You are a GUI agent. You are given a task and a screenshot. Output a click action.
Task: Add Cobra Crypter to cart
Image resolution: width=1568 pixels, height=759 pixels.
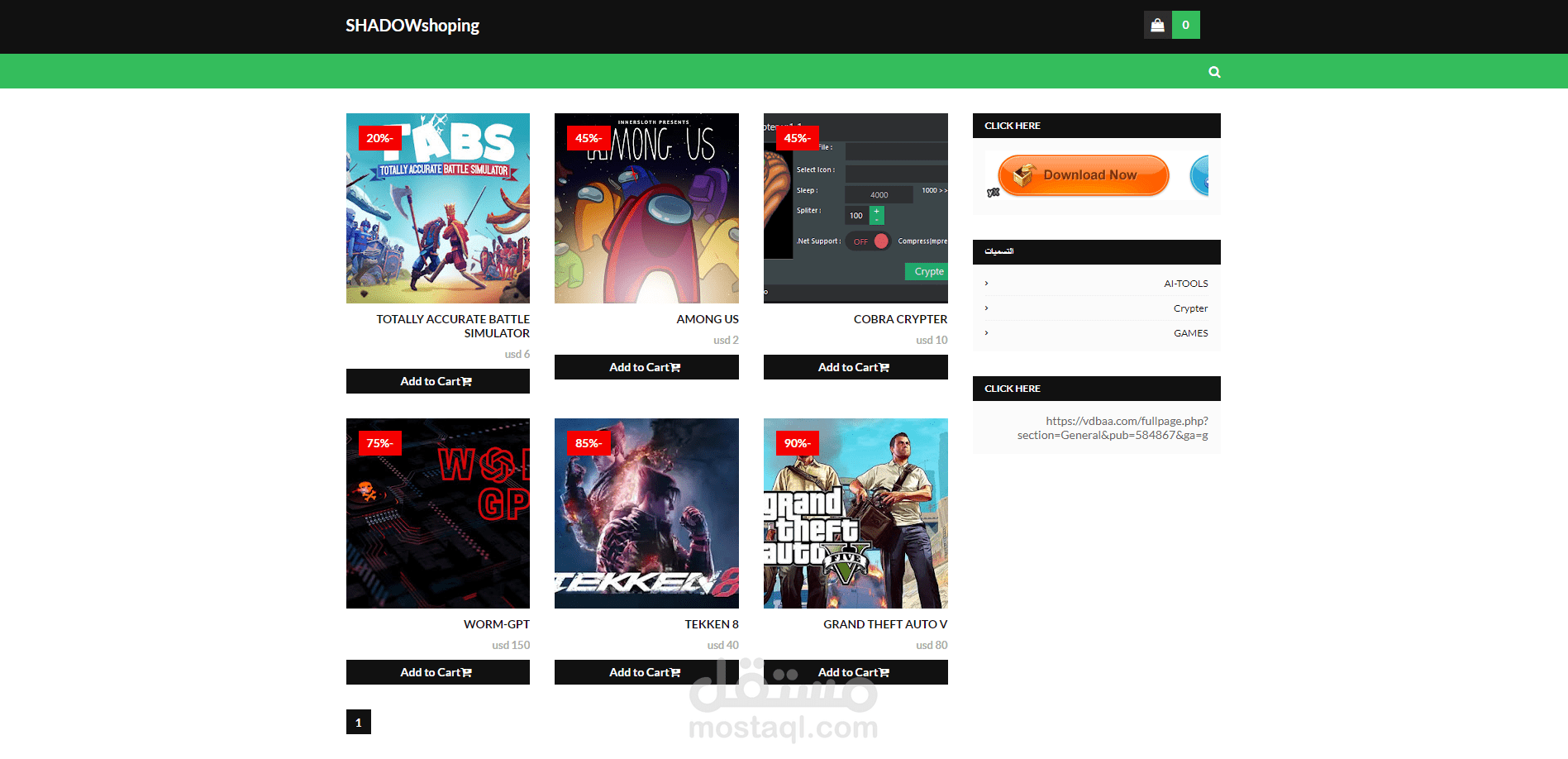point(855,367)
